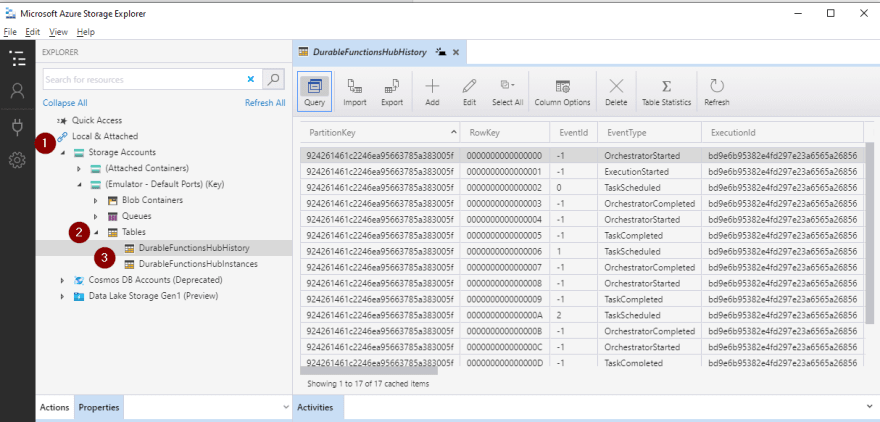Image resolution: width=880 pixels, height=422 pixels.
Task: Click the pin icon on the table tab
Action: coord(441,52)
